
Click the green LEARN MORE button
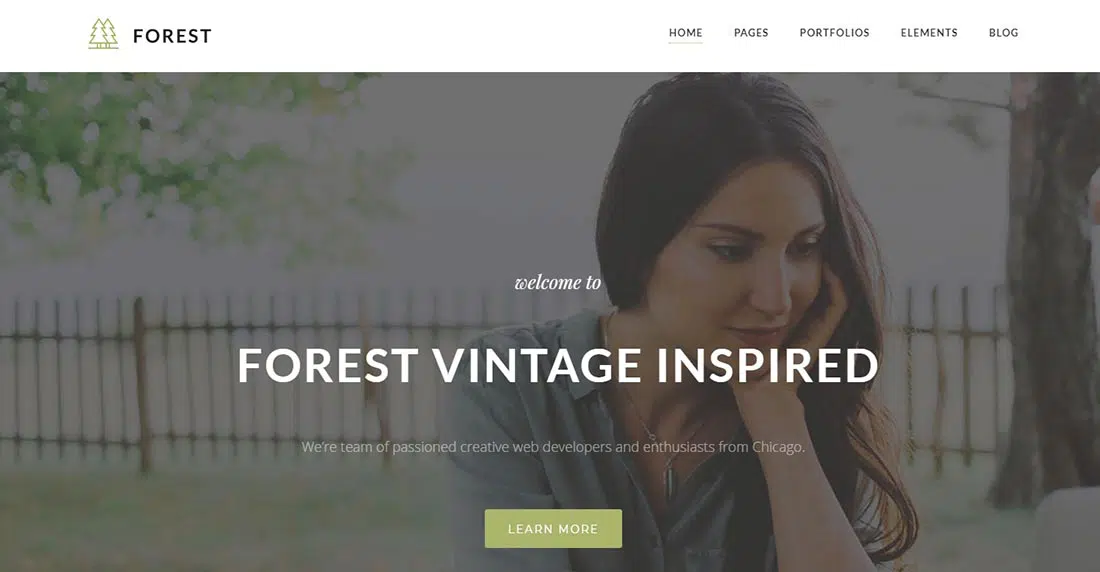coord(553,528)
